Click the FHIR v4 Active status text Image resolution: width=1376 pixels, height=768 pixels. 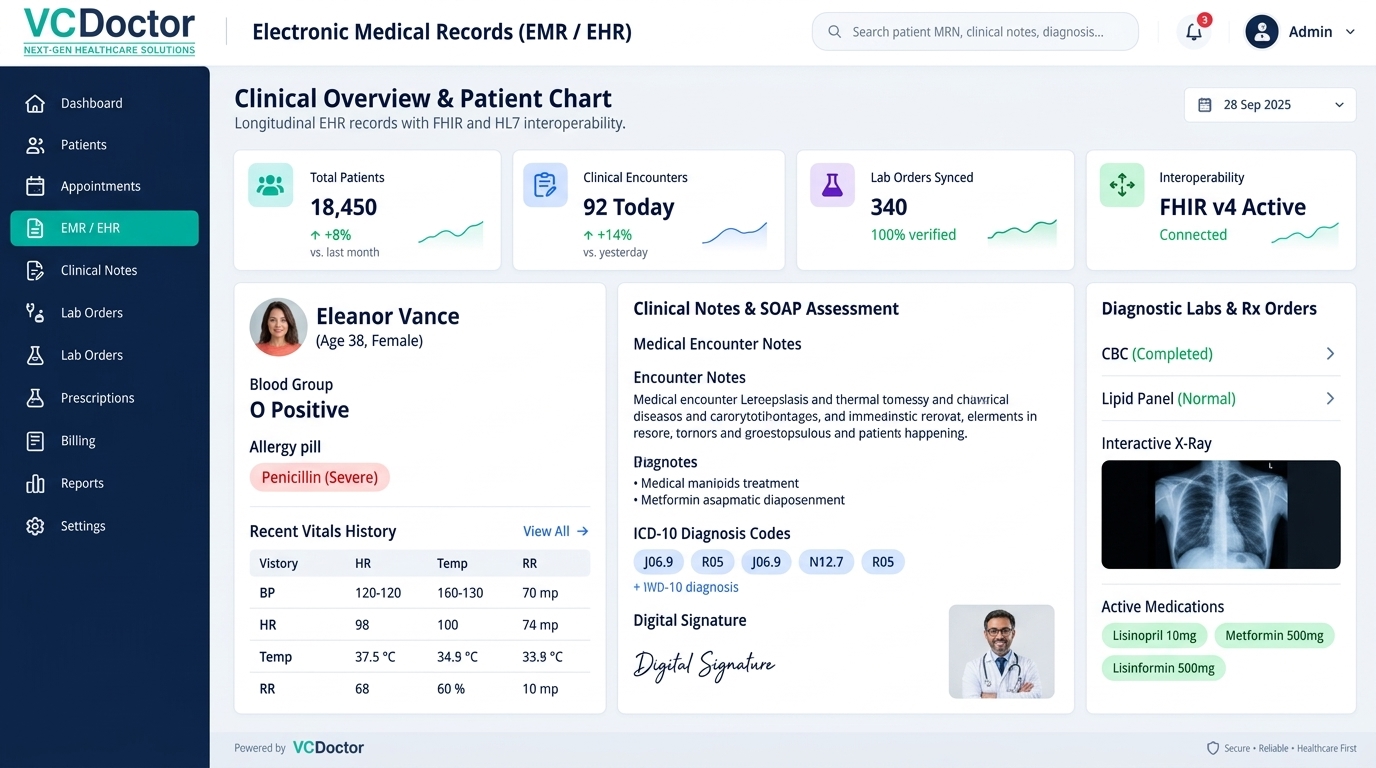[1232, 207]
